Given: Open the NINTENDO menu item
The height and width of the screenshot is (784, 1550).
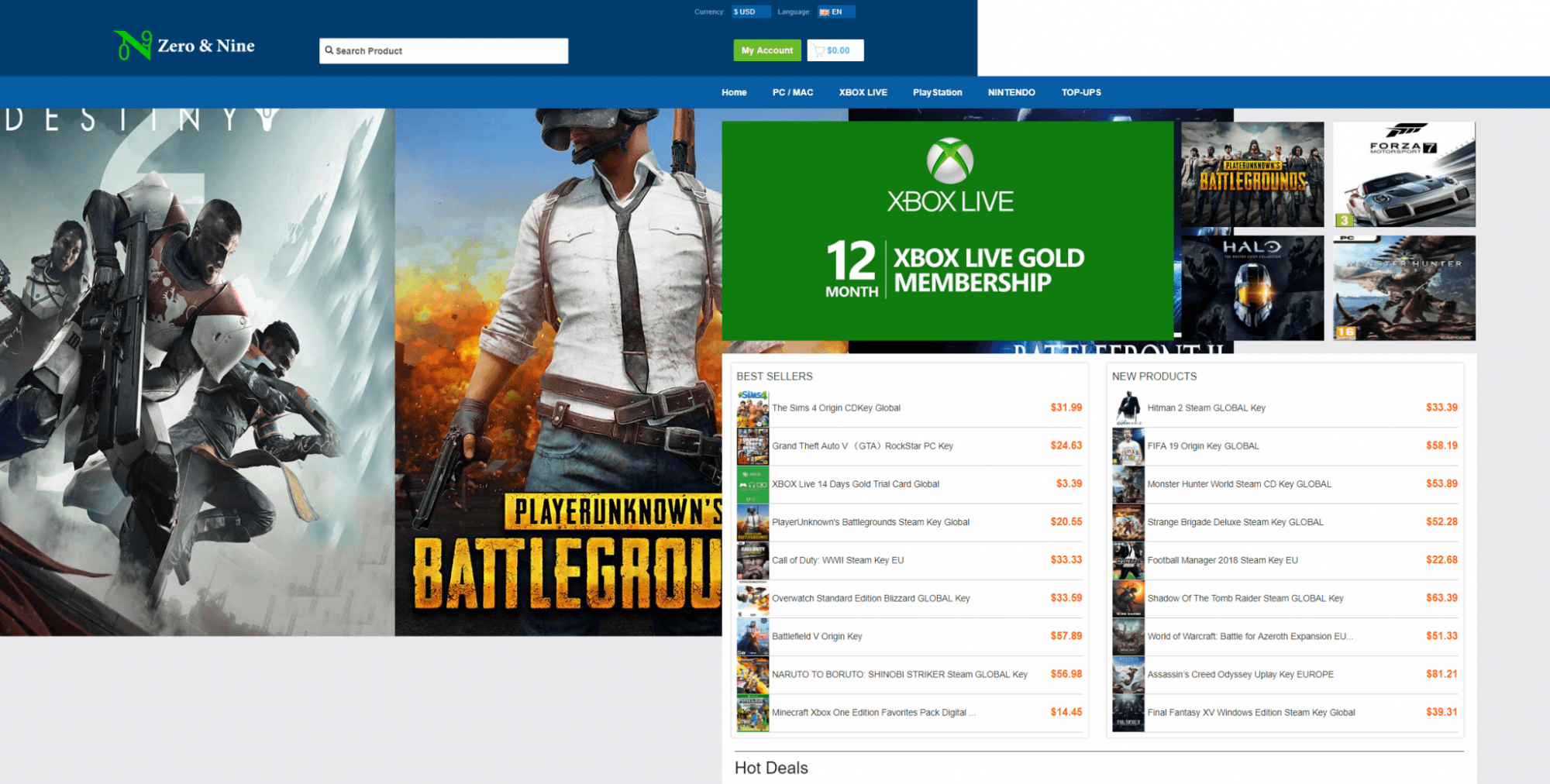Looking at the screenshot, I should [1011, 92].
